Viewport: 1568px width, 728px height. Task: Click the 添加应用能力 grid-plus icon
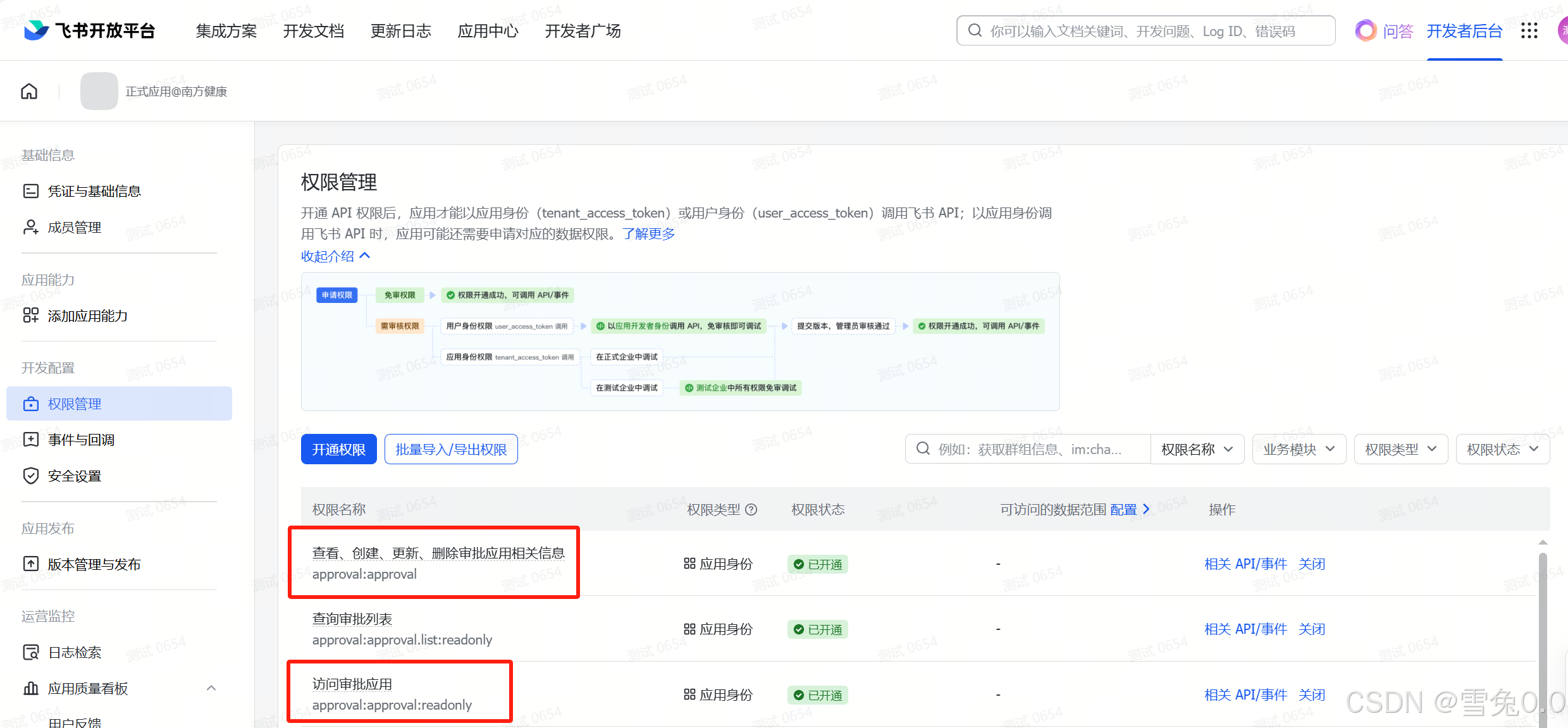tap(31, 316)
